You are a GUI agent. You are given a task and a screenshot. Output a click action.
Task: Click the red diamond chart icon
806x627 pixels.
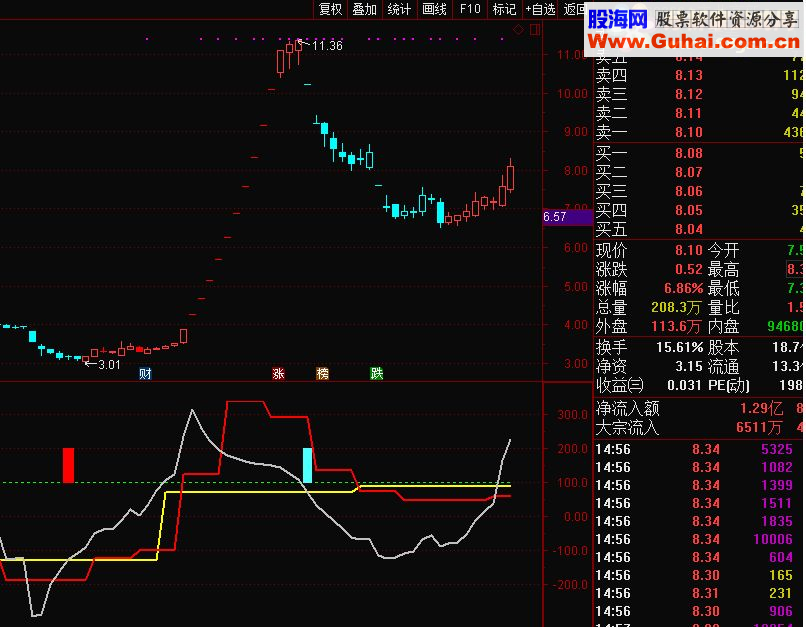518,30
